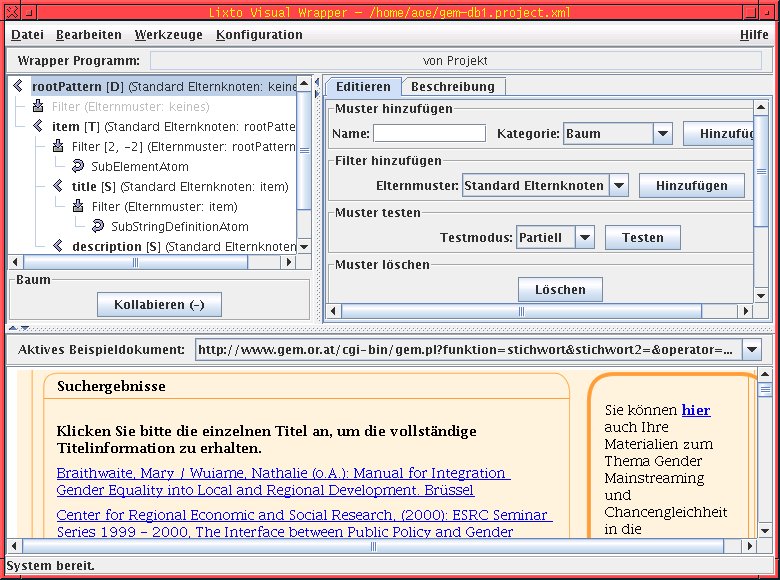Switch to the Beschreibung tab

tap(452, 87)
